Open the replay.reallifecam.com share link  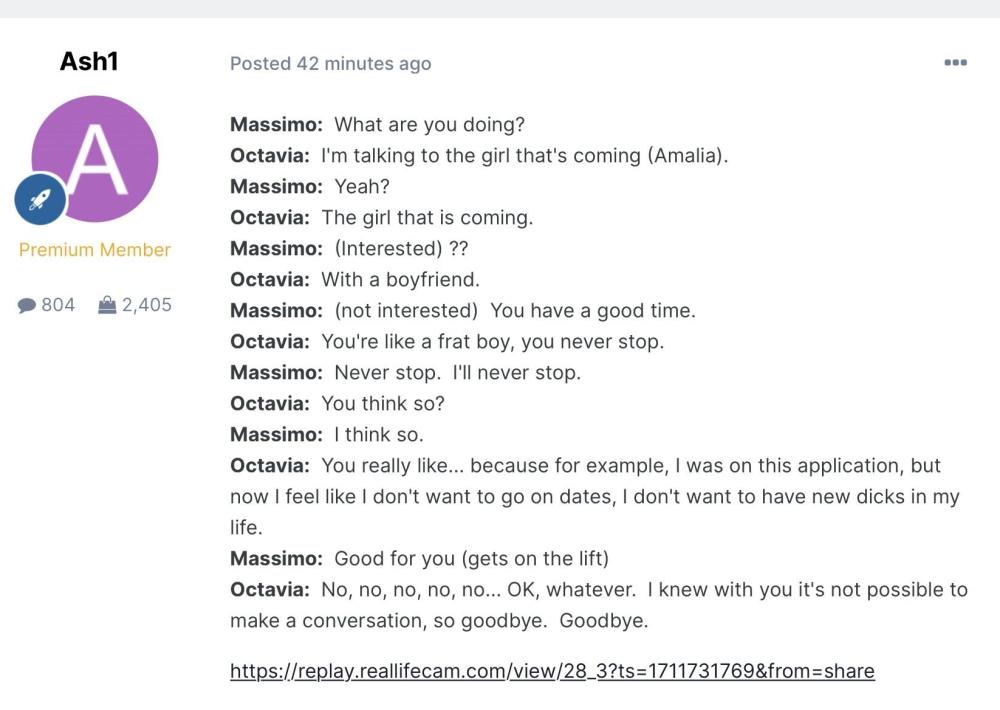pyautogui.click(x=552, y=671)
